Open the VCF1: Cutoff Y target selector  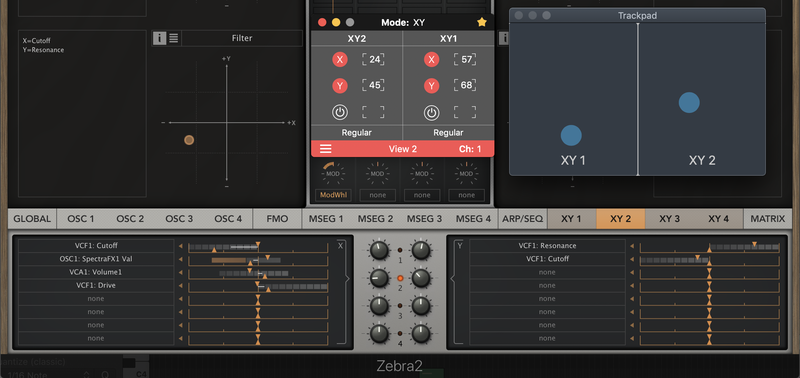point(547,259)
